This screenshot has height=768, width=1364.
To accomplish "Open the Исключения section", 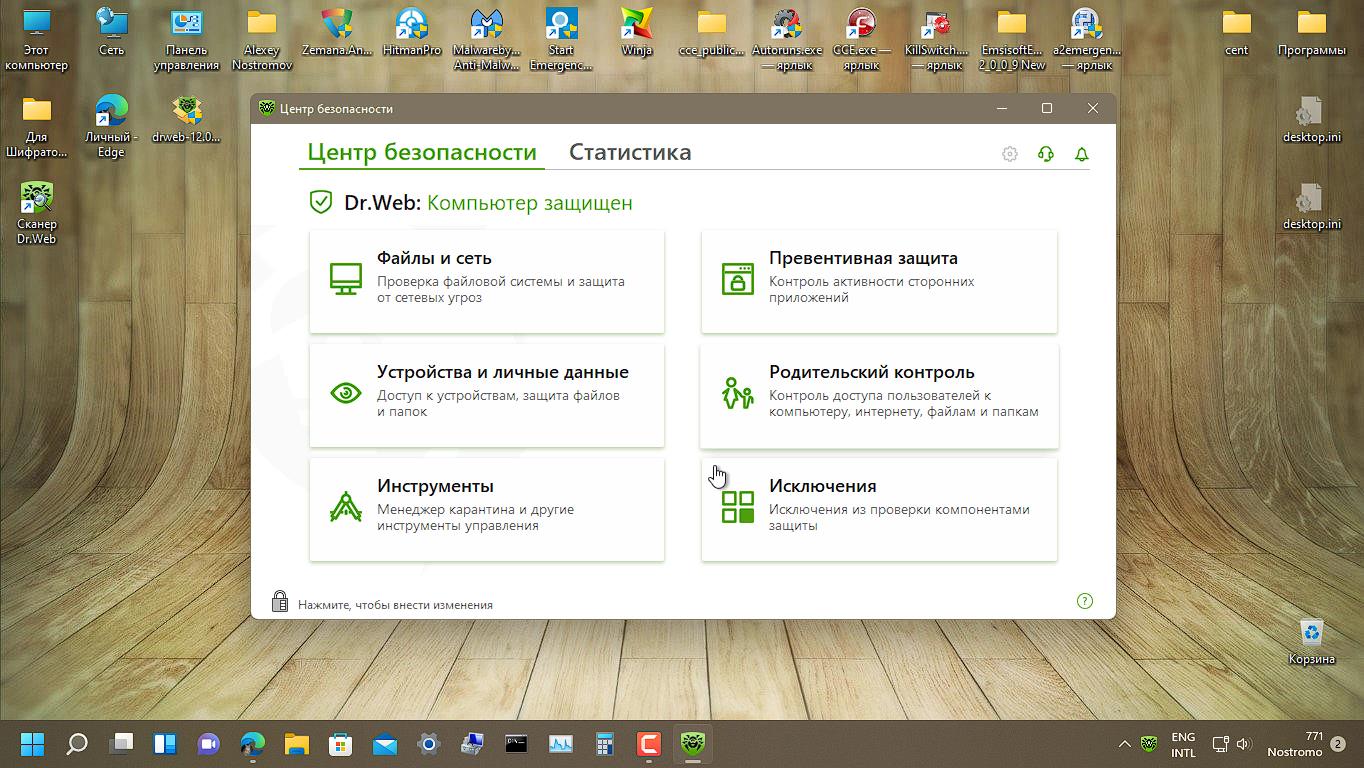I will pyautogui.click(x=879, y=509).
